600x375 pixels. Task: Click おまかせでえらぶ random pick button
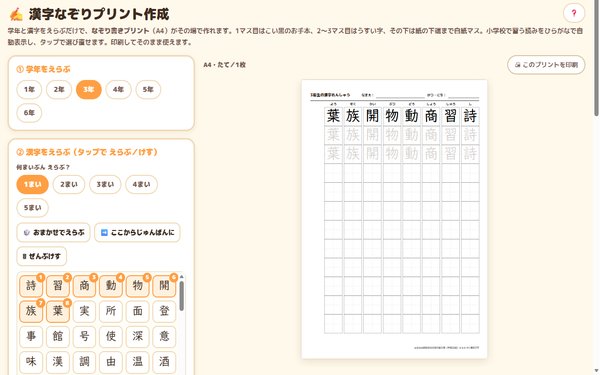(x=53, y=232)
